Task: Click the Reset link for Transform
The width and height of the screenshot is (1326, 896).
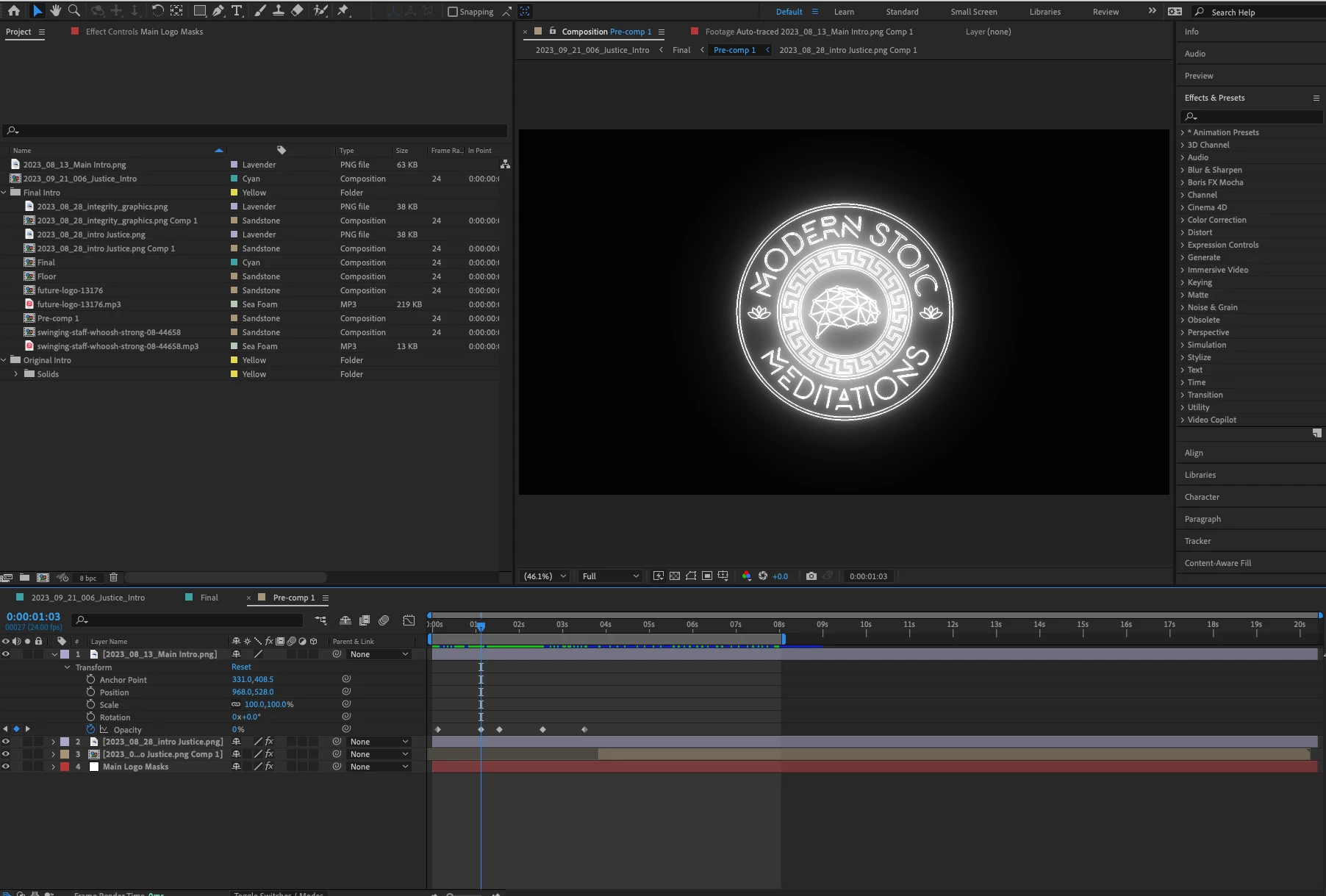Action: (241, 667)
